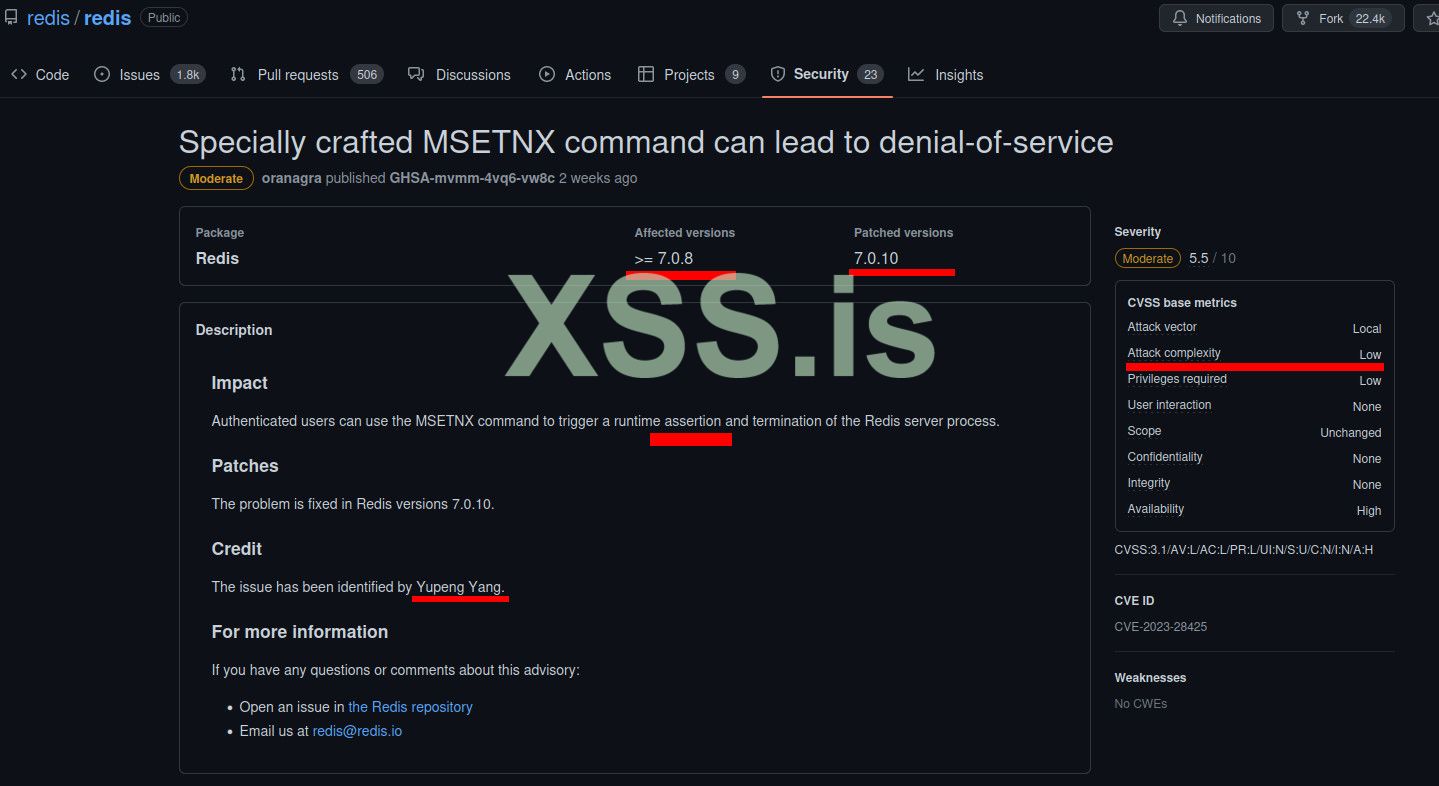Click the redis@redis.io email link

click(x=357, y=731)
